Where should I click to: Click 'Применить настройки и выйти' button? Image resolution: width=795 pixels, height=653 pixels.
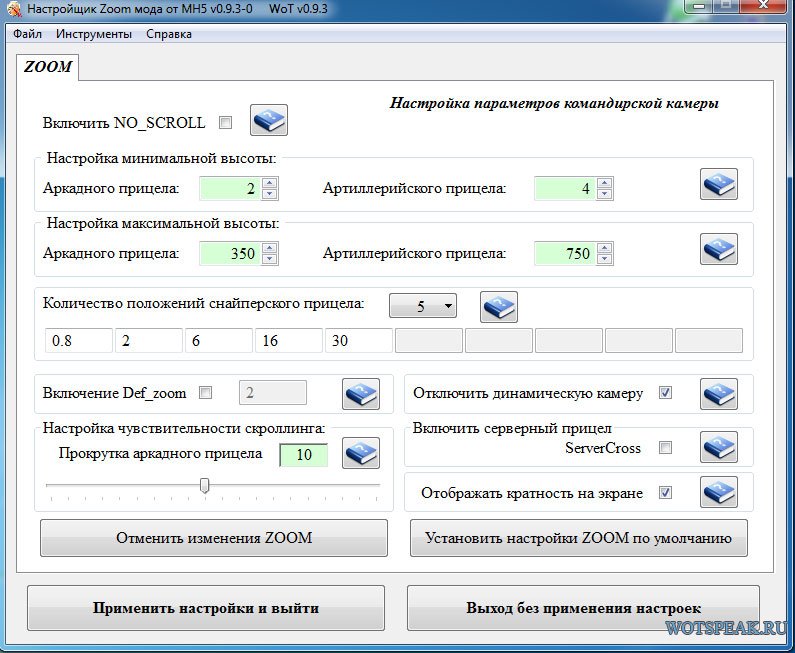[x=206, y=608]
